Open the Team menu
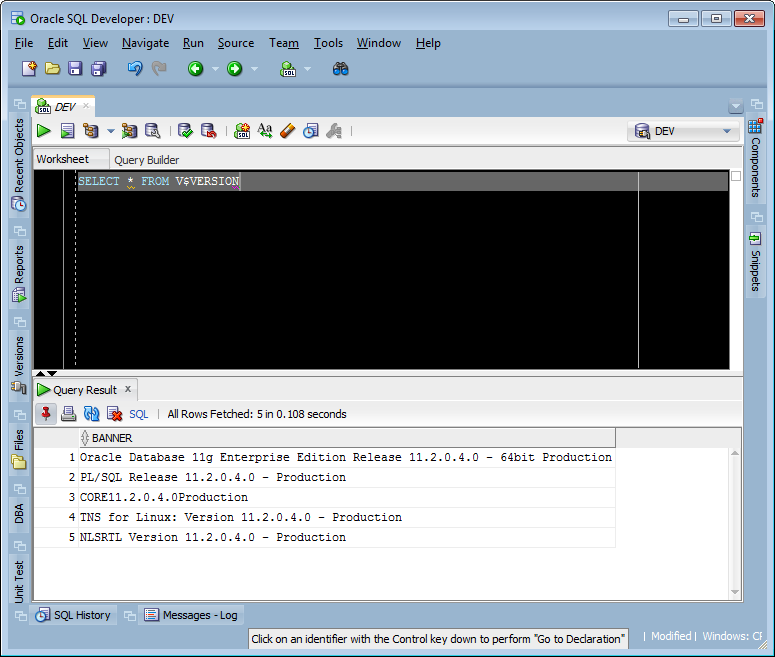Image resolution: width=775 pixels, height=657 pixels. [284, 43]
